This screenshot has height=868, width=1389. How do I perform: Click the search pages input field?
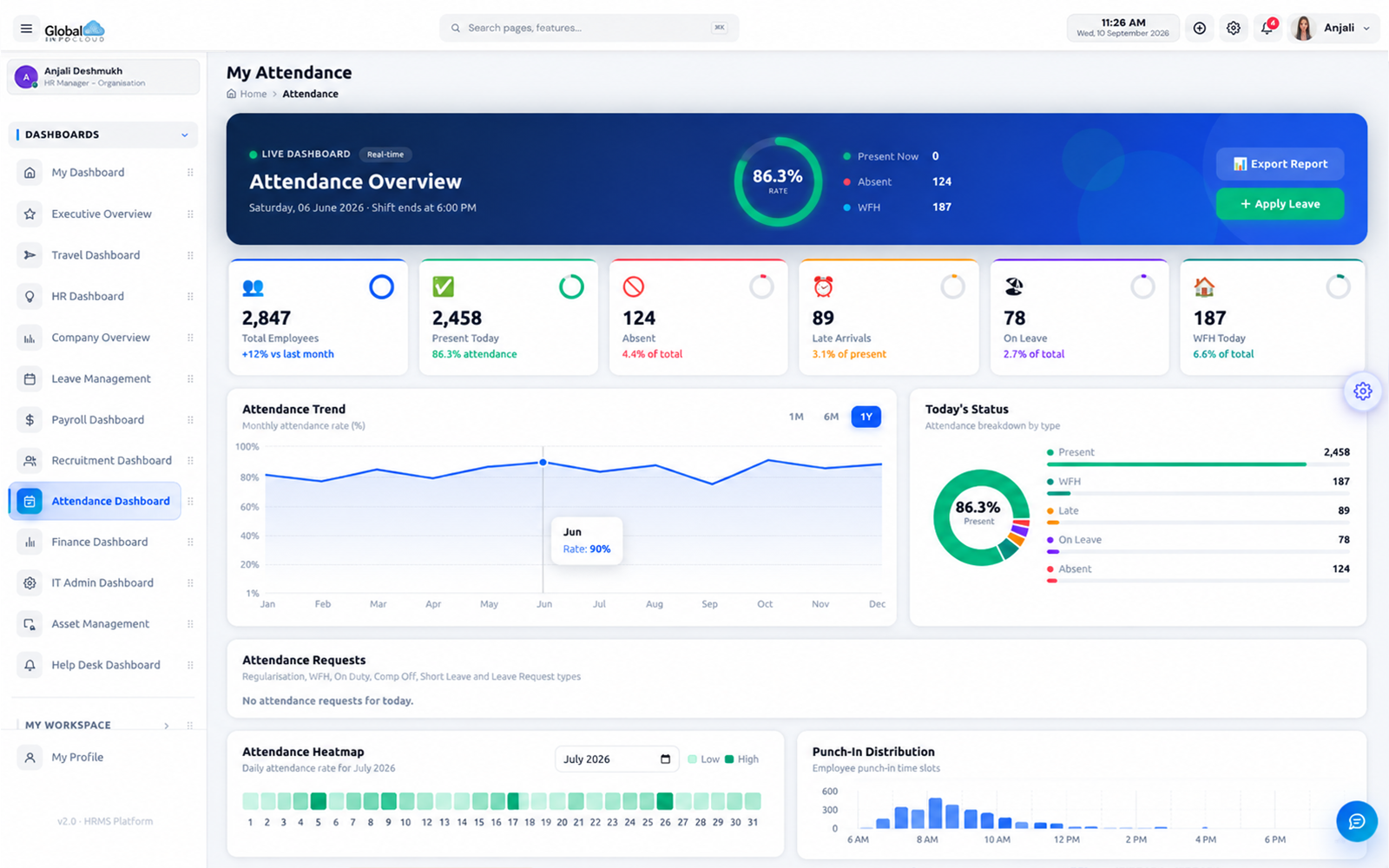point(589,28)
